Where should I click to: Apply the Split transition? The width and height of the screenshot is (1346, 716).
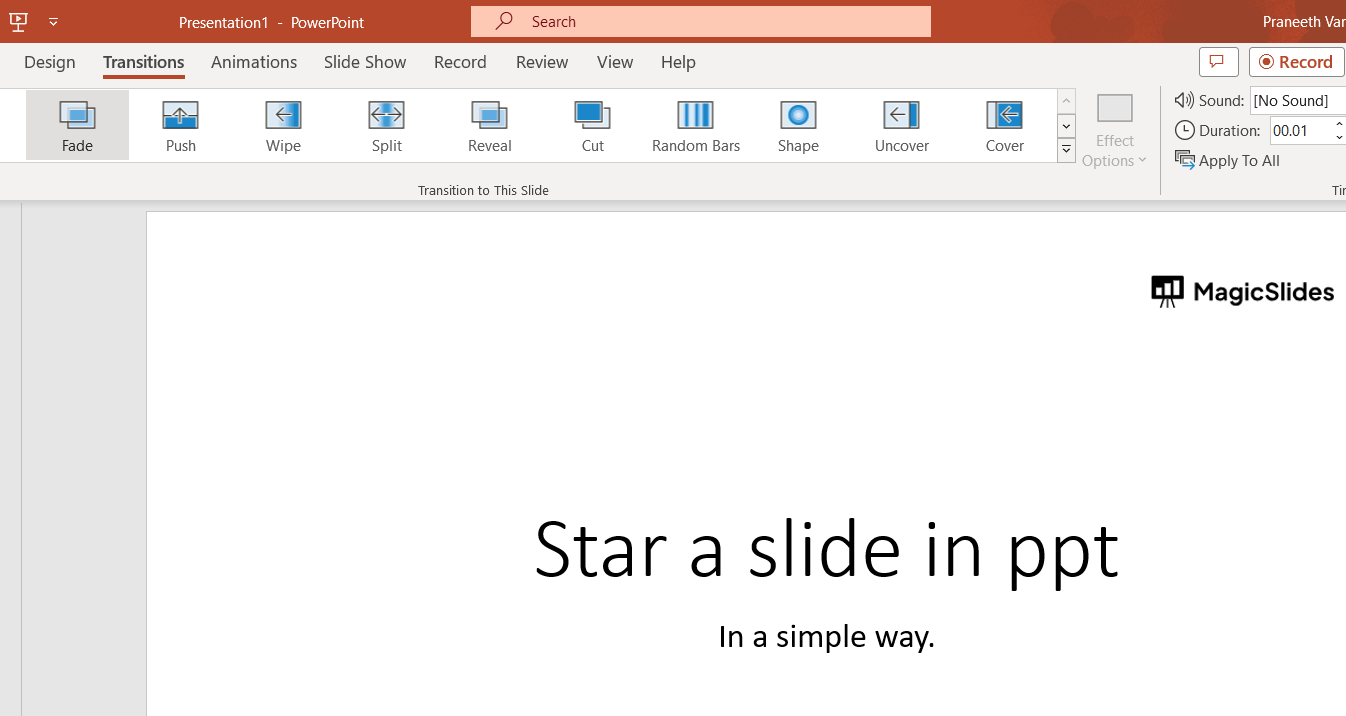click(x=386, y=125)
